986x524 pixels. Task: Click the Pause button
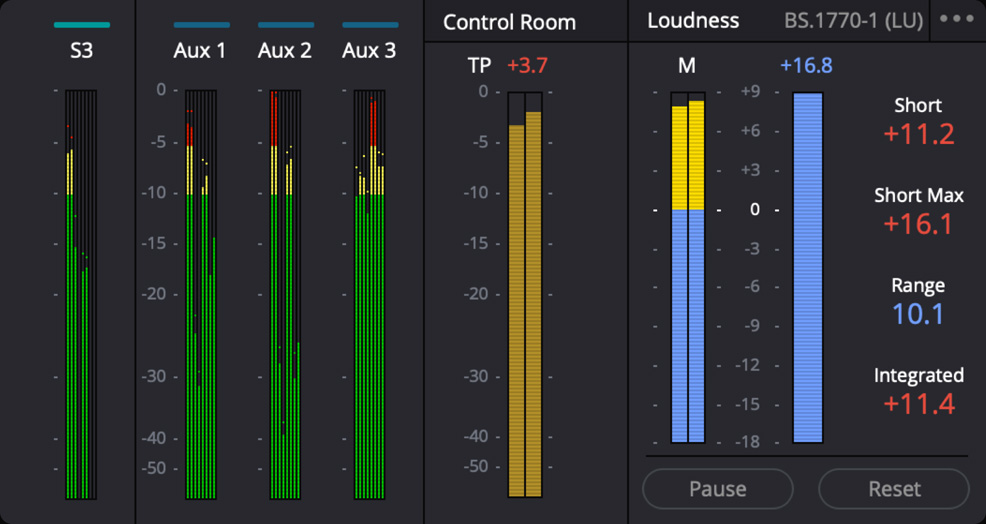click(717, 489)
